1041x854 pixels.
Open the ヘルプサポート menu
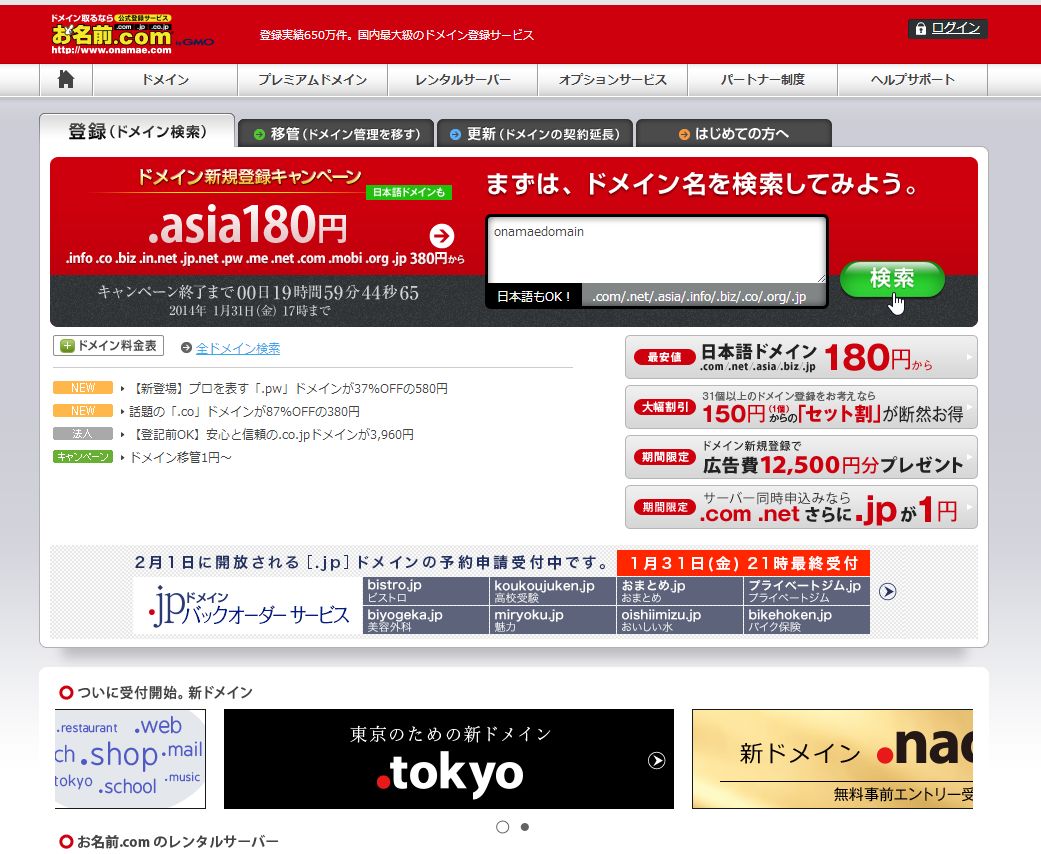pyautogui.click(x=913, y=80)
